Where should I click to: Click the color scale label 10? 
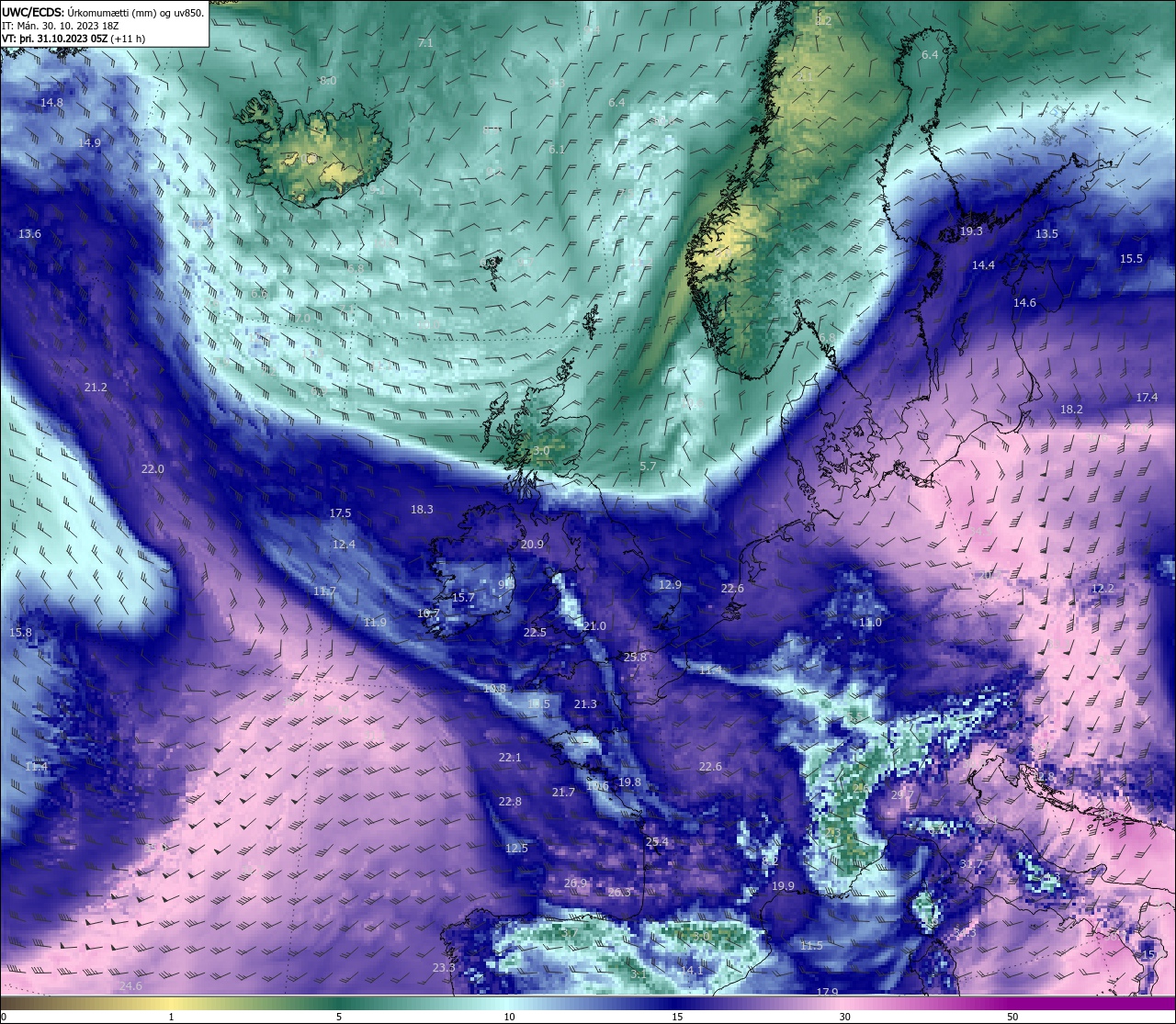point(509,1017)
